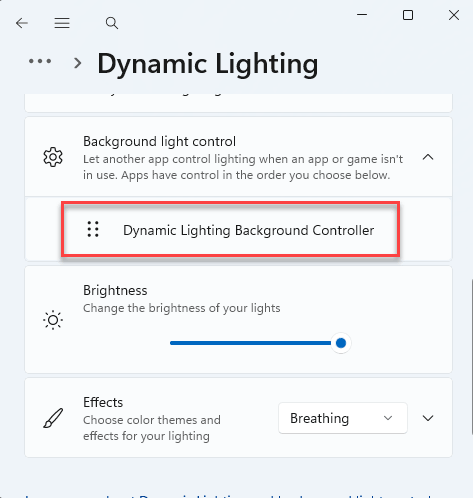The image size is (473, 498).
Task: Click the sun icon next to Brightness
Action: pos(53,320)
